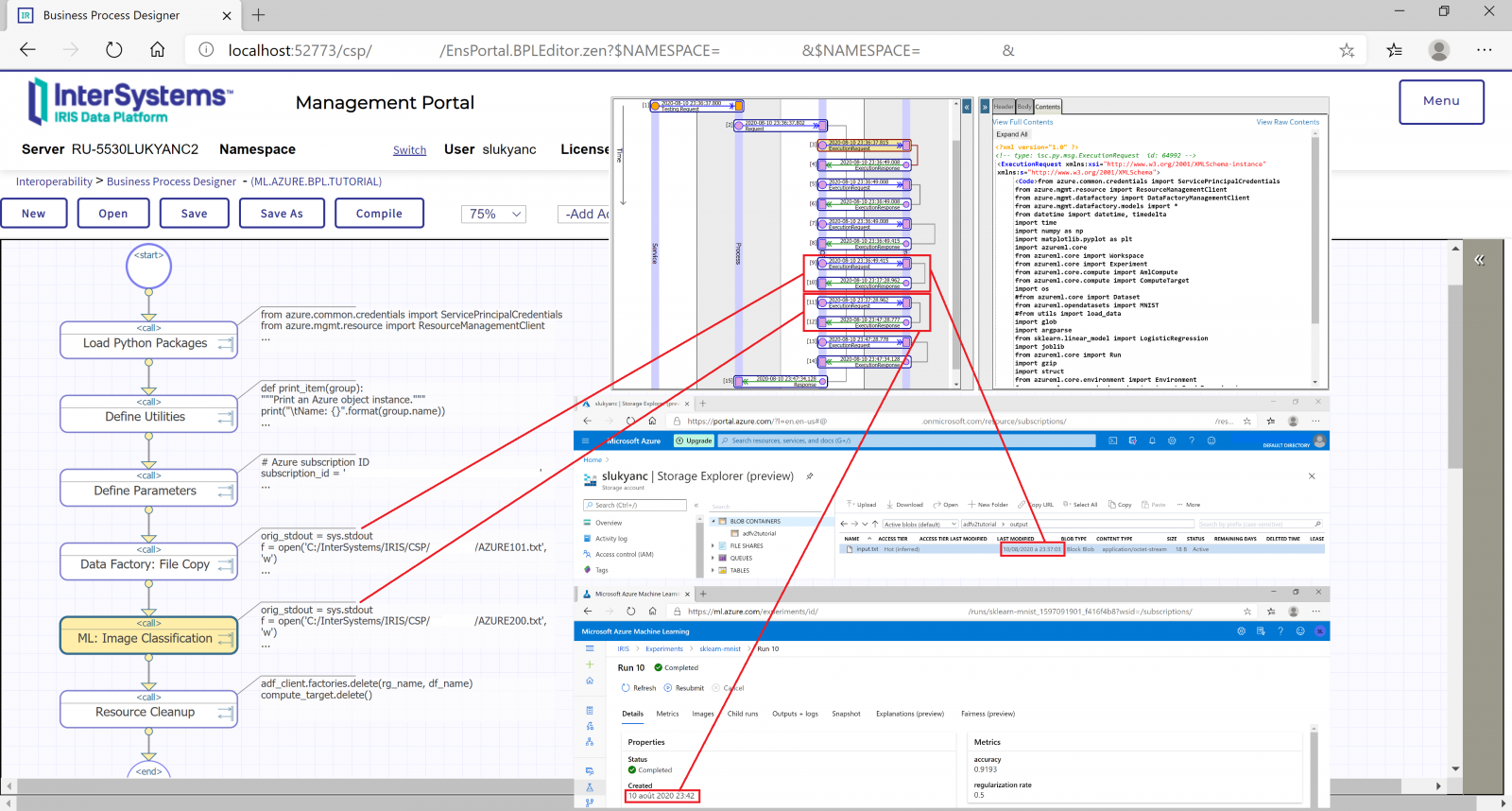Switch the namespace via the Switch link

coord(409,150)
